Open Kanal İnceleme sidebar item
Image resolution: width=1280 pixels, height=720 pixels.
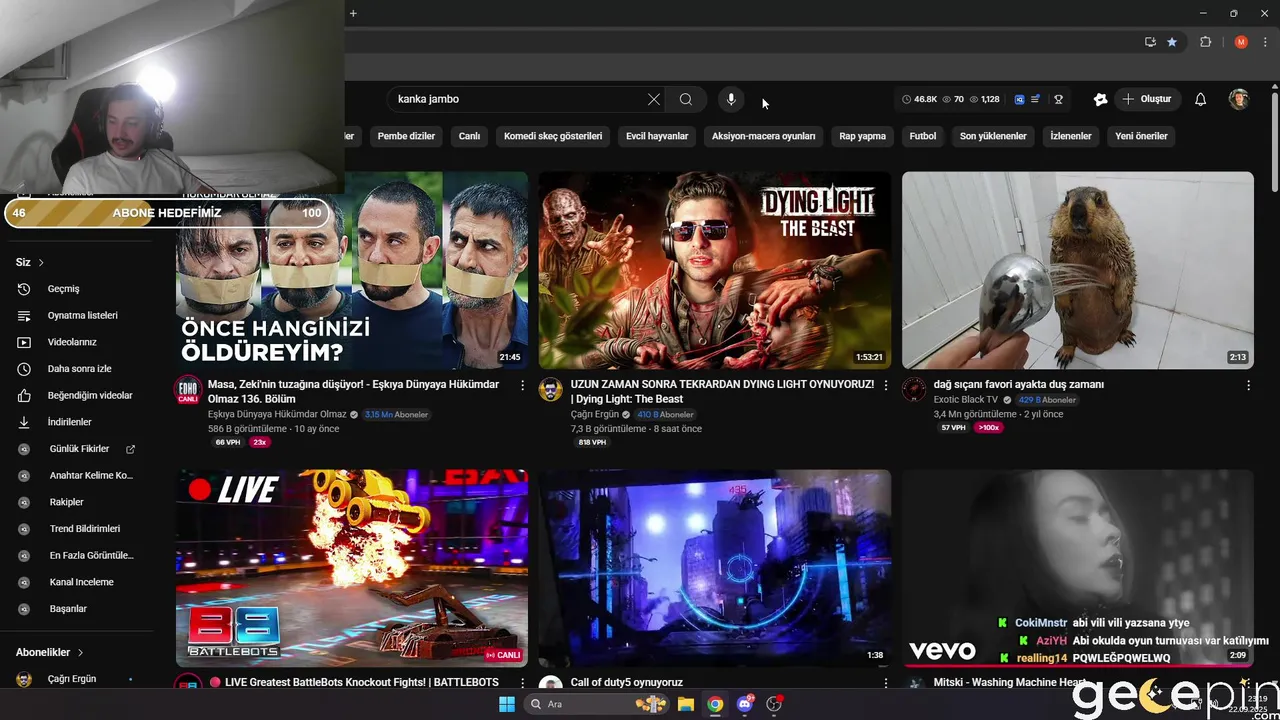[x=77, y=582]
